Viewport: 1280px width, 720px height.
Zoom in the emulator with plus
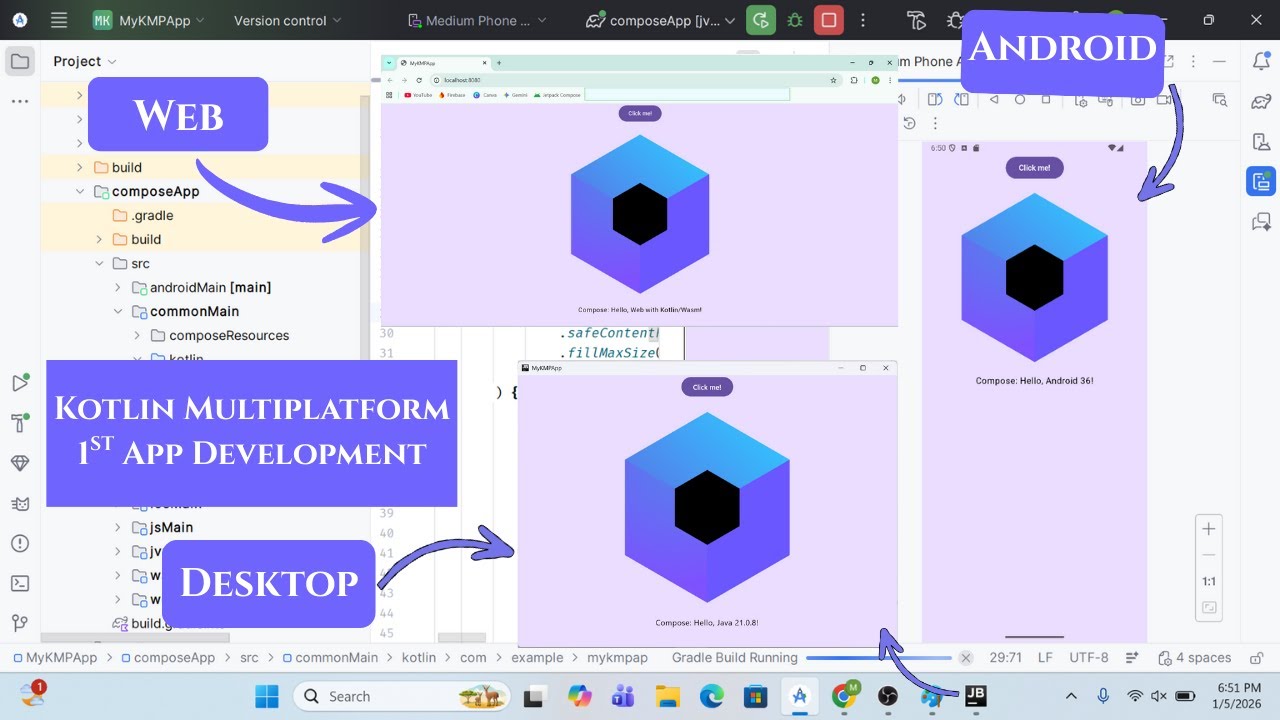tap(1209, 529)
